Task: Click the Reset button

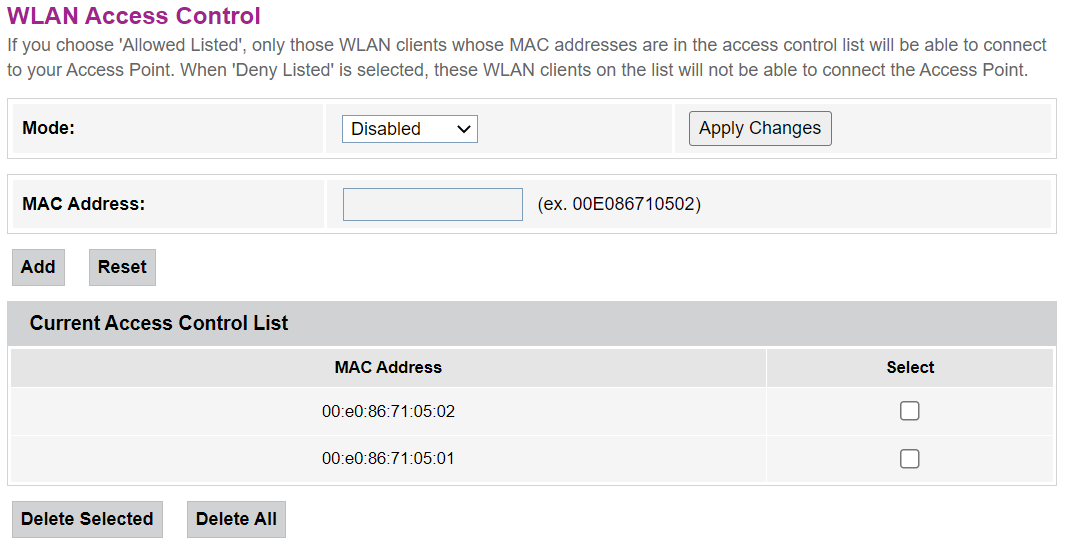Action: pyautogui.click(x=122, y=267)
